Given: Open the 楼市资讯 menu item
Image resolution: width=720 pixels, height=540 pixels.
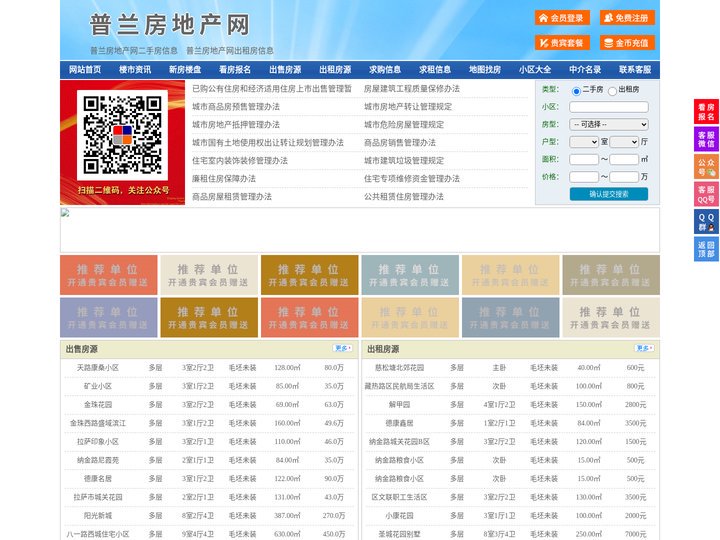Looking at the screenshot, I should click(135, 70).
